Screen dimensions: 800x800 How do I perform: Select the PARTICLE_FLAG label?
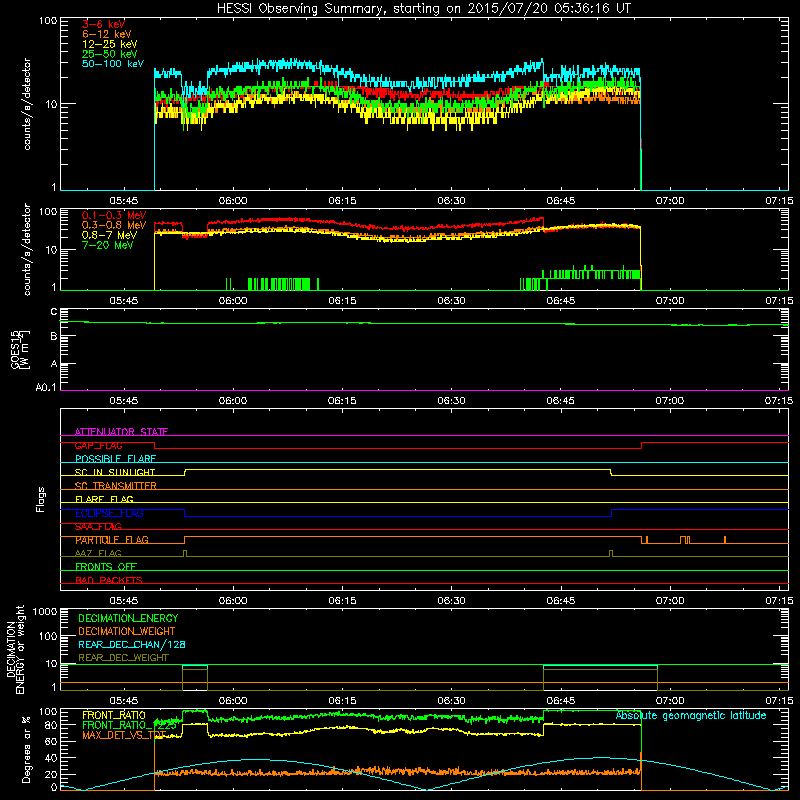112,539
